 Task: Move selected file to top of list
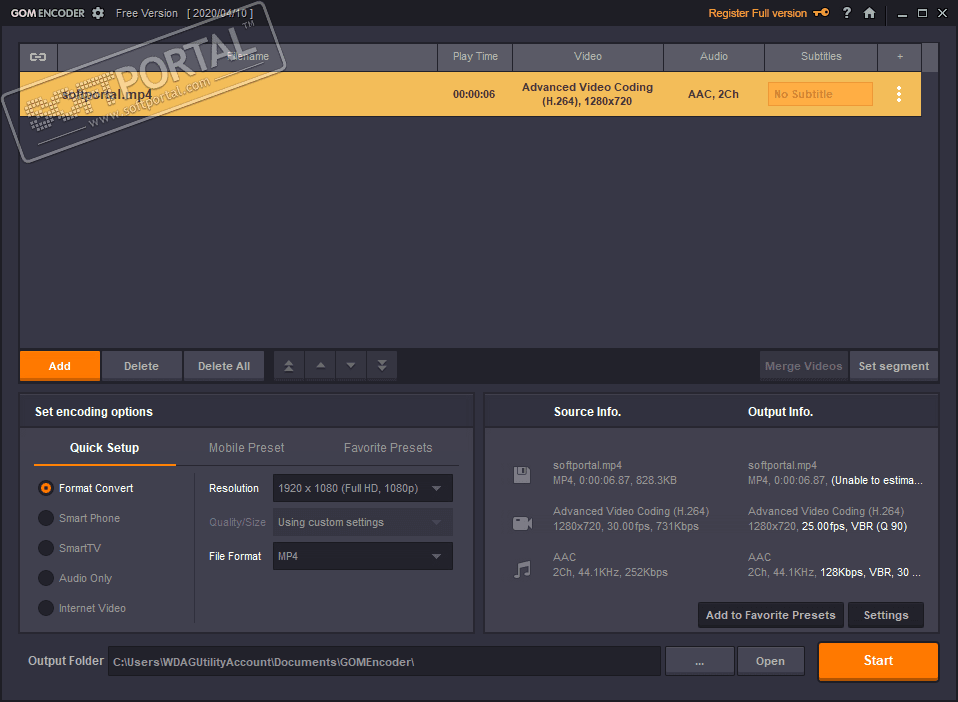[x=289, y=366]
